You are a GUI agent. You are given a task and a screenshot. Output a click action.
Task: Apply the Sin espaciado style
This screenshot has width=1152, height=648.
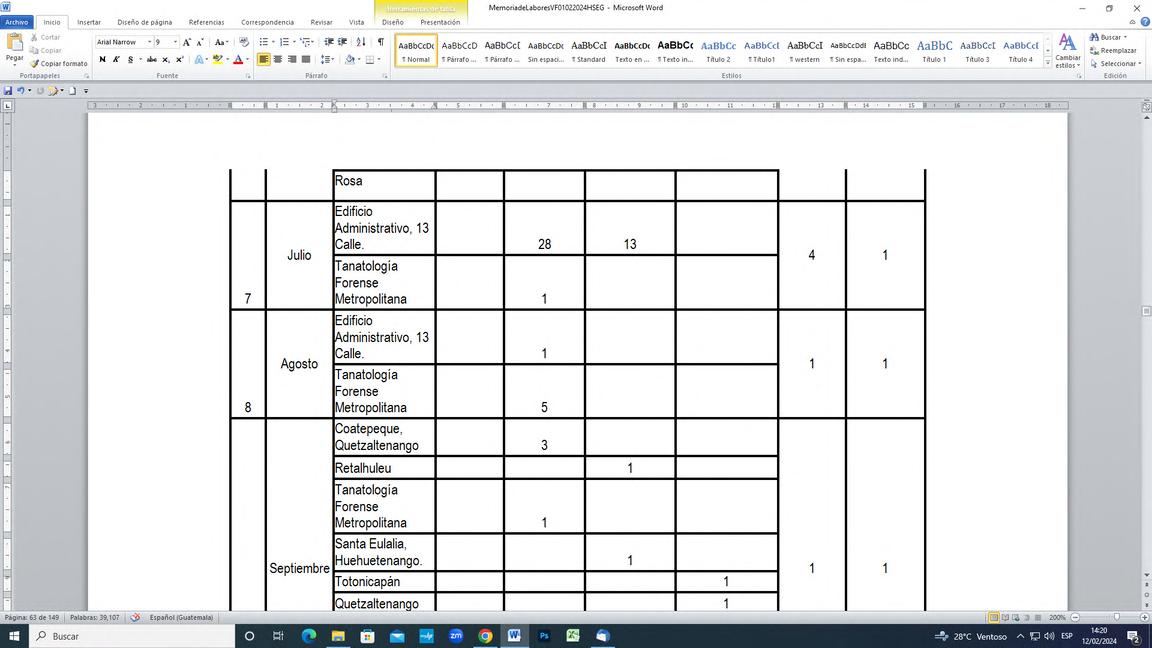546,51
